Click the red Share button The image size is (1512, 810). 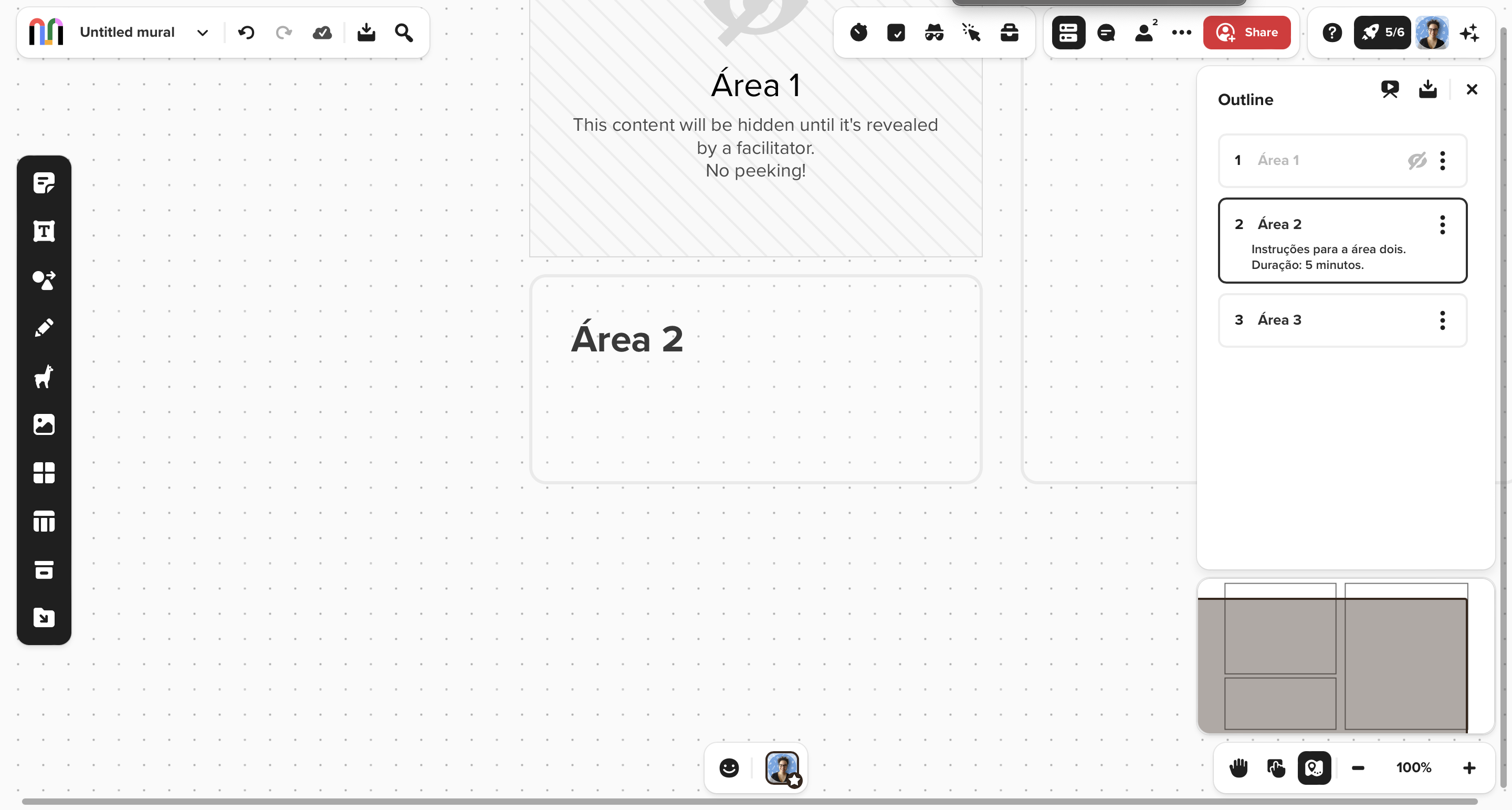(1247, 33)
